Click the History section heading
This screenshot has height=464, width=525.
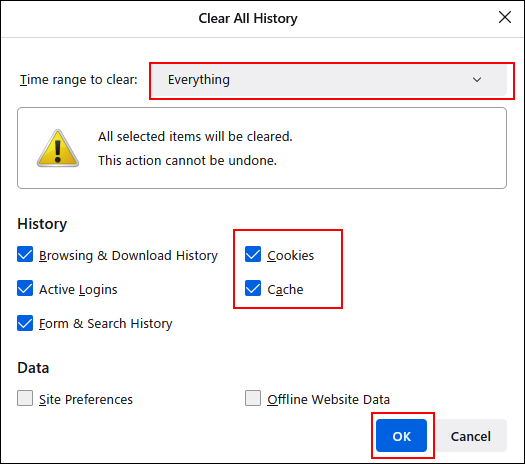click(x=42, y=224)
